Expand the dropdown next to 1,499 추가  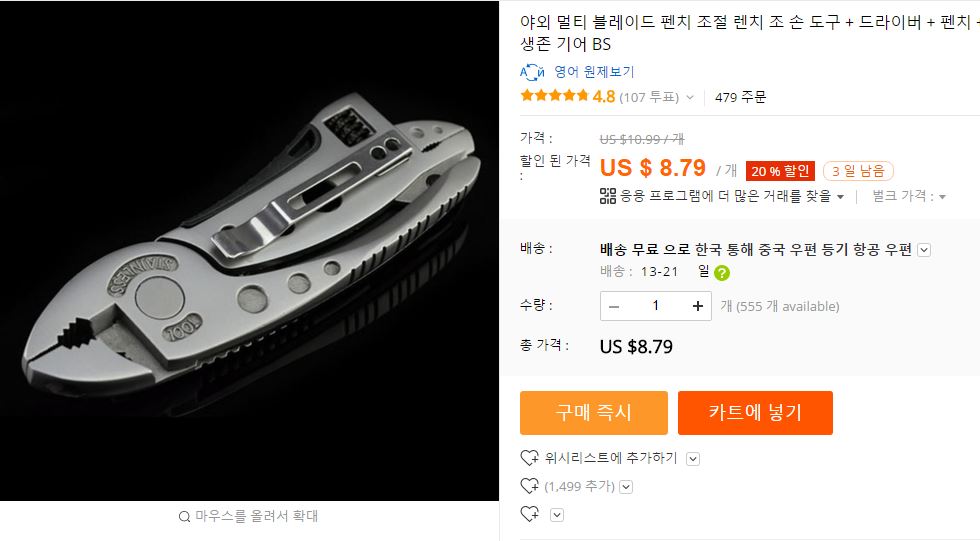tap(627, 487)
